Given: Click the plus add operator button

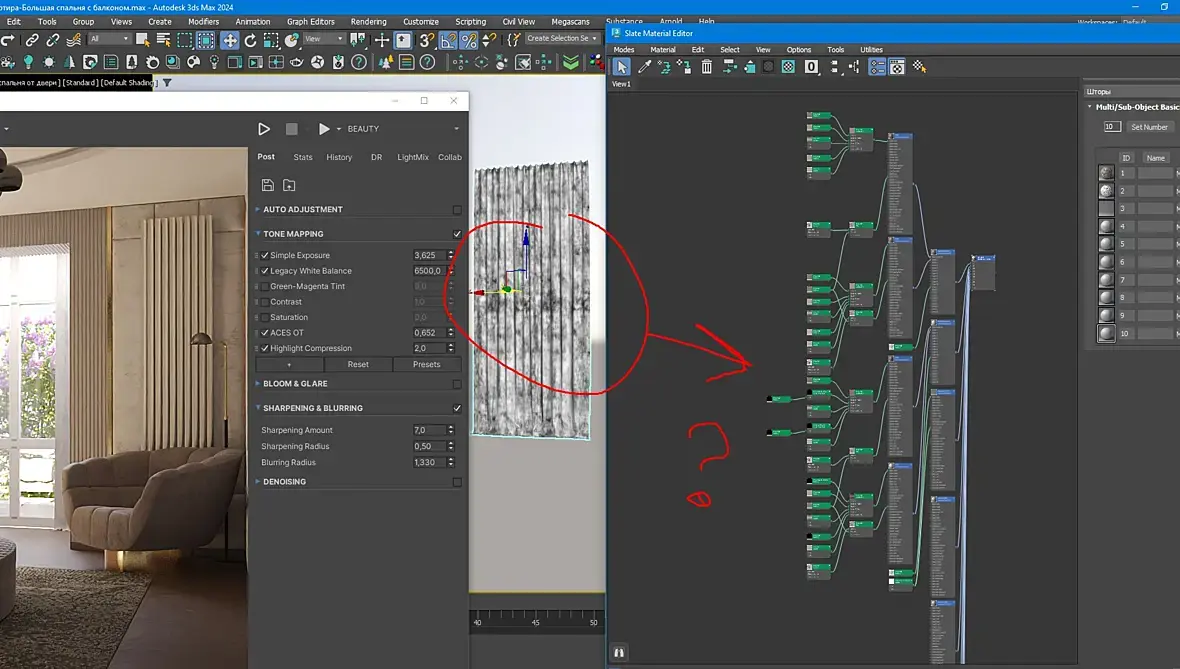Looking at the screenshot, I should click(x=289, y=364).
